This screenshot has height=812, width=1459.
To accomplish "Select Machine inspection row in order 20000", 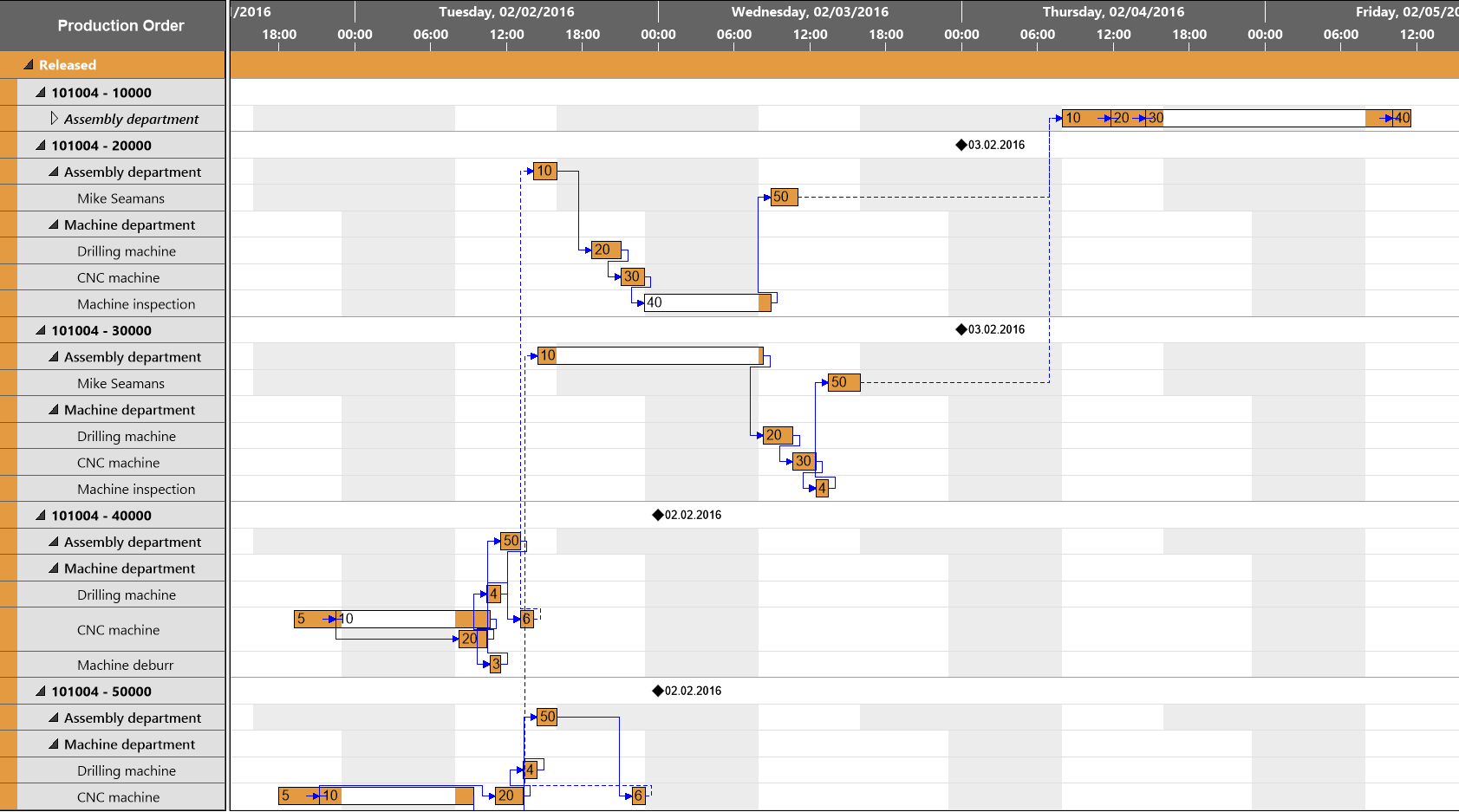I will pos(120,304).
